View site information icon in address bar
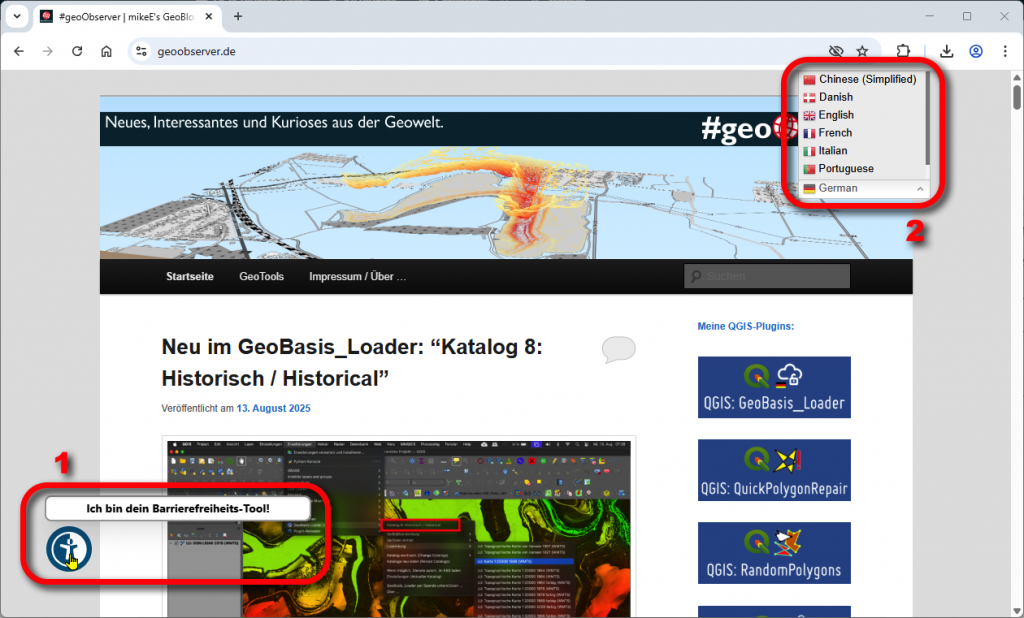This screenshot has height=618, width=1024. (x=141, y=51)
